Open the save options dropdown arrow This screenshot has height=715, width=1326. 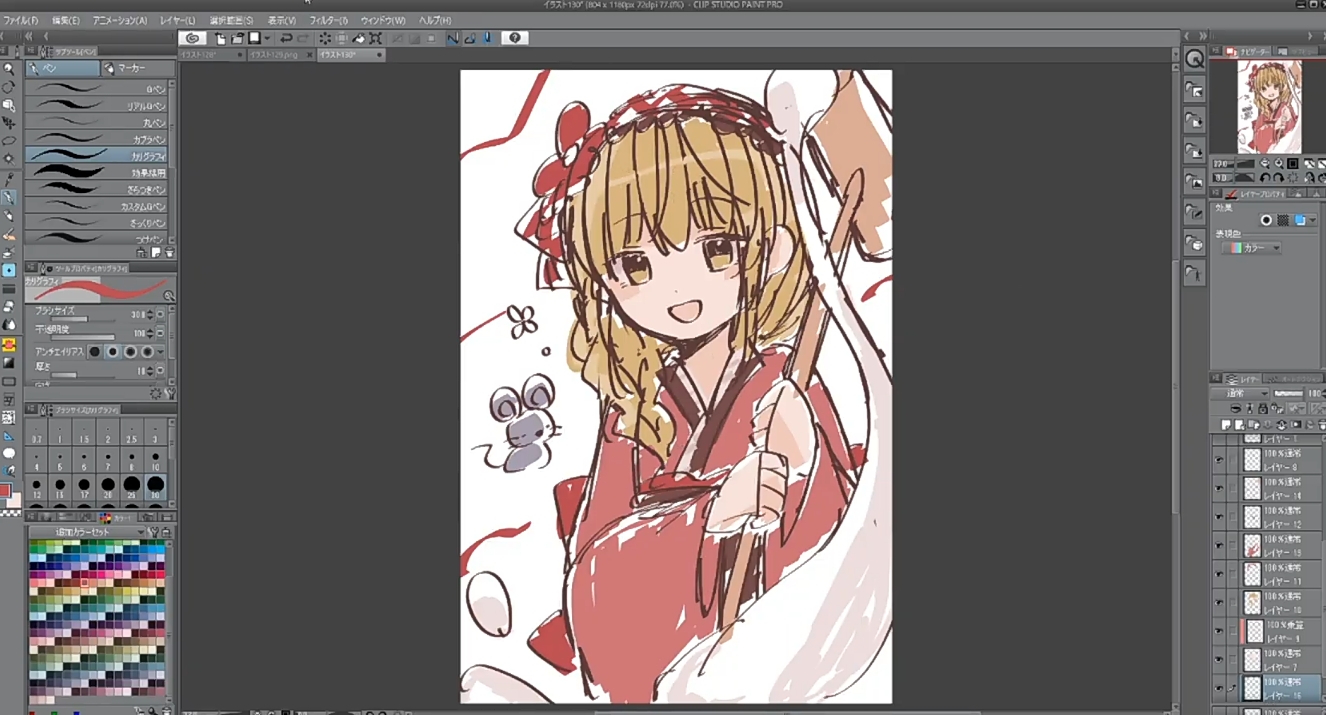[x=267, y=38]
